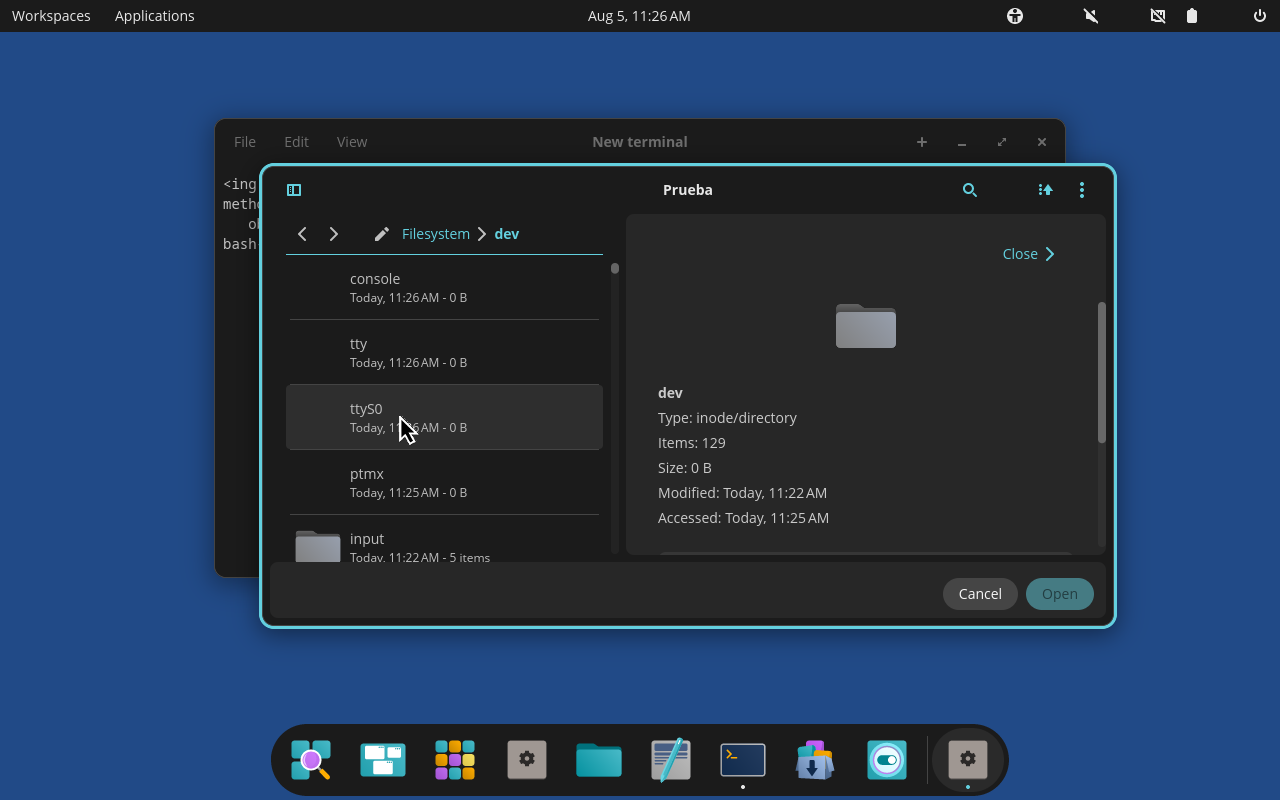1280x800 pixels.
Task: Open the file search app in the dock
Action: click(x=311, y=760)
